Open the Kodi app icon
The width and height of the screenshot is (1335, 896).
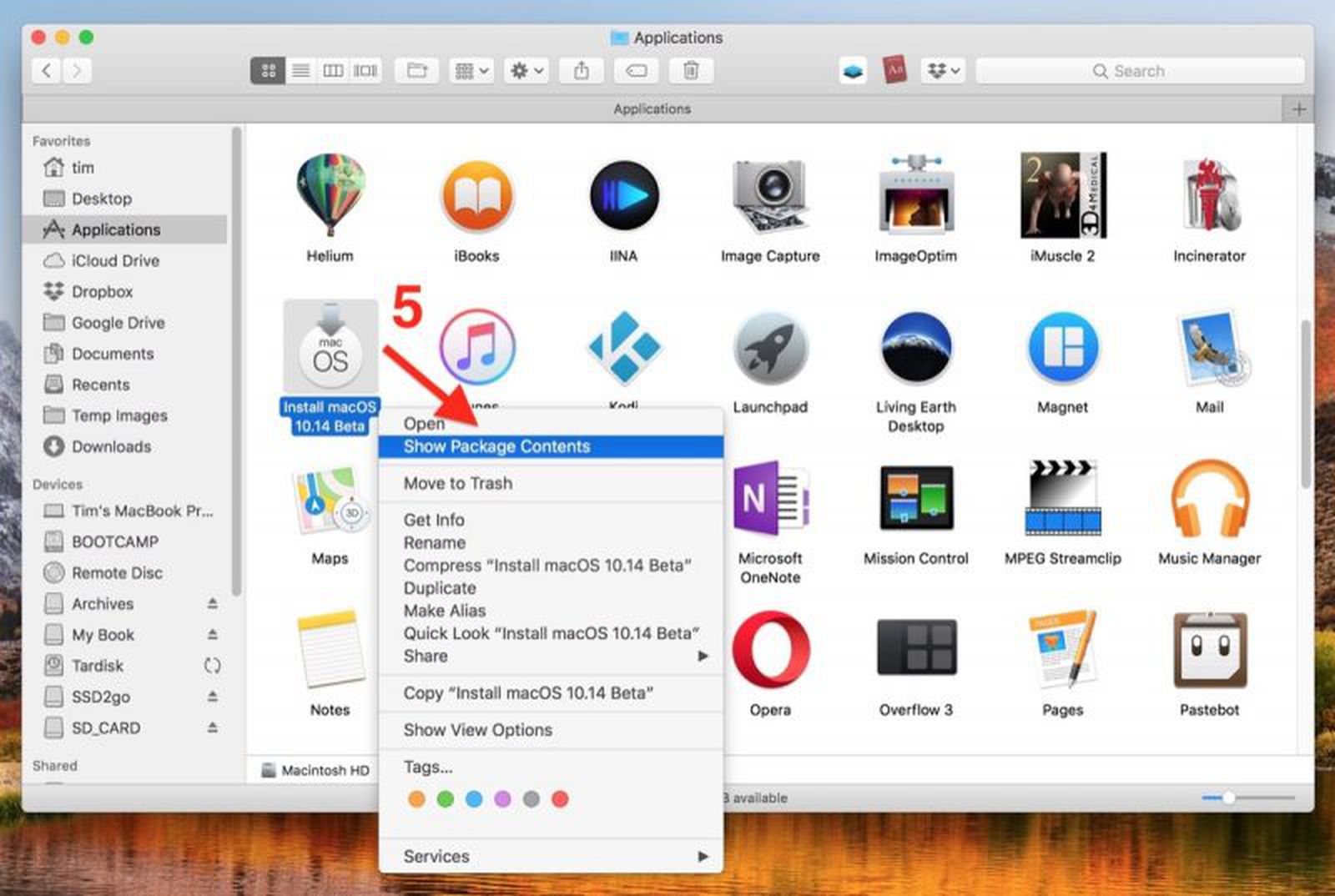click(624, 348)
